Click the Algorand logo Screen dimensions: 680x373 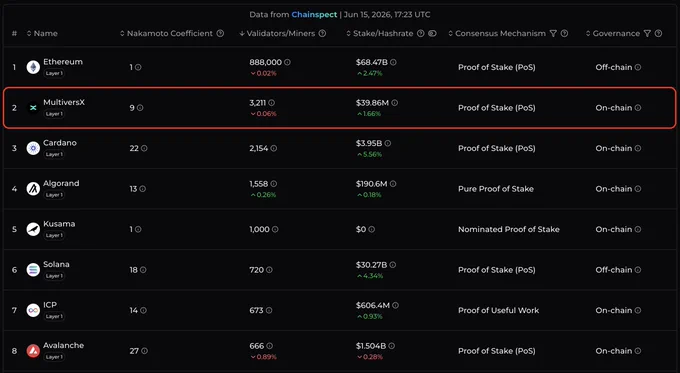point(33,189)
